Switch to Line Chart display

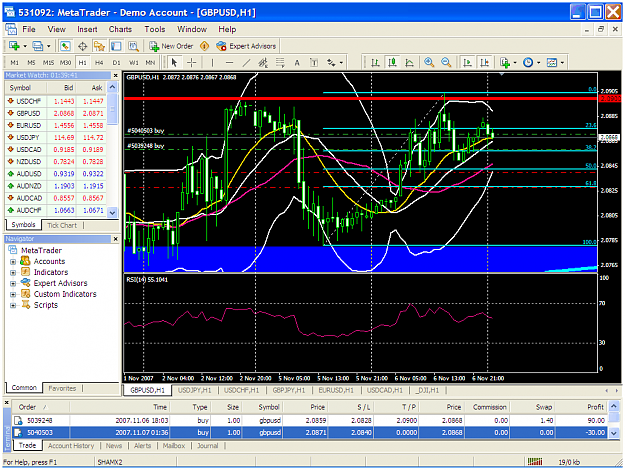tap(409, 63)
